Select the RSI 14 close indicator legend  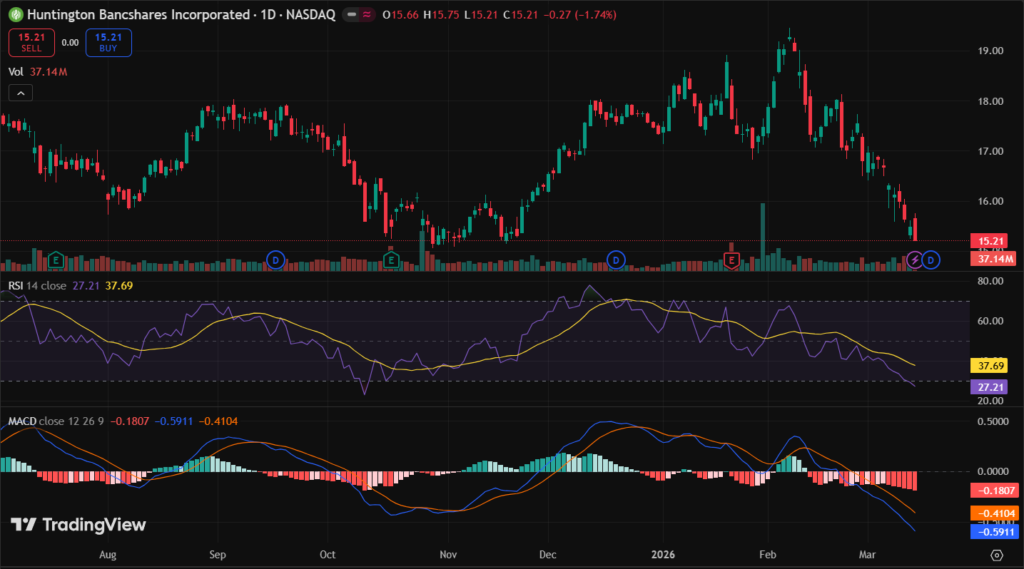coord(38,285)
